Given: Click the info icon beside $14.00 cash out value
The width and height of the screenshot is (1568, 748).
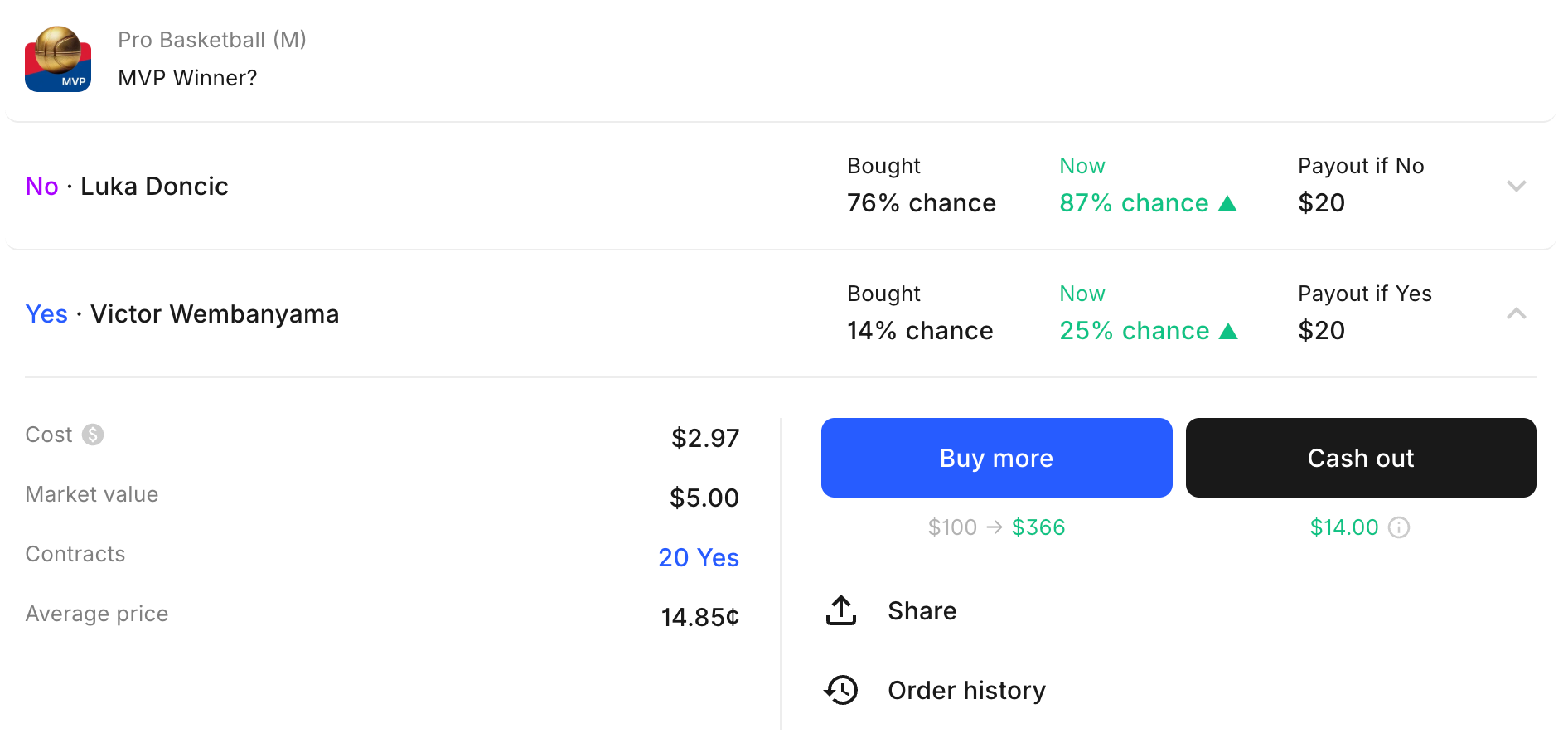Looking at the screenshot, I should point(1401,527).
